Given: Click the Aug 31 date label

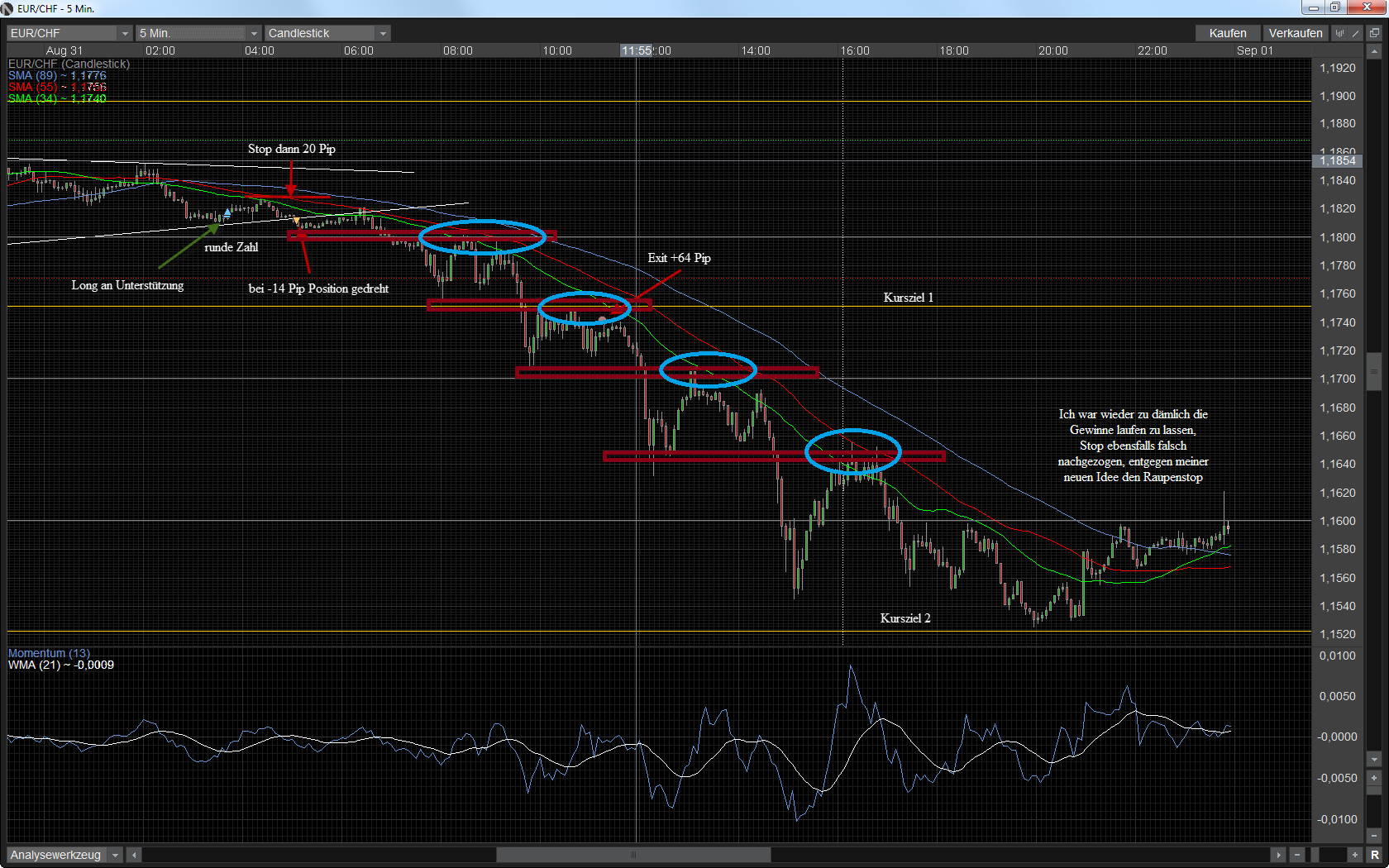Looking at the screenshot, I should (64, 50).
